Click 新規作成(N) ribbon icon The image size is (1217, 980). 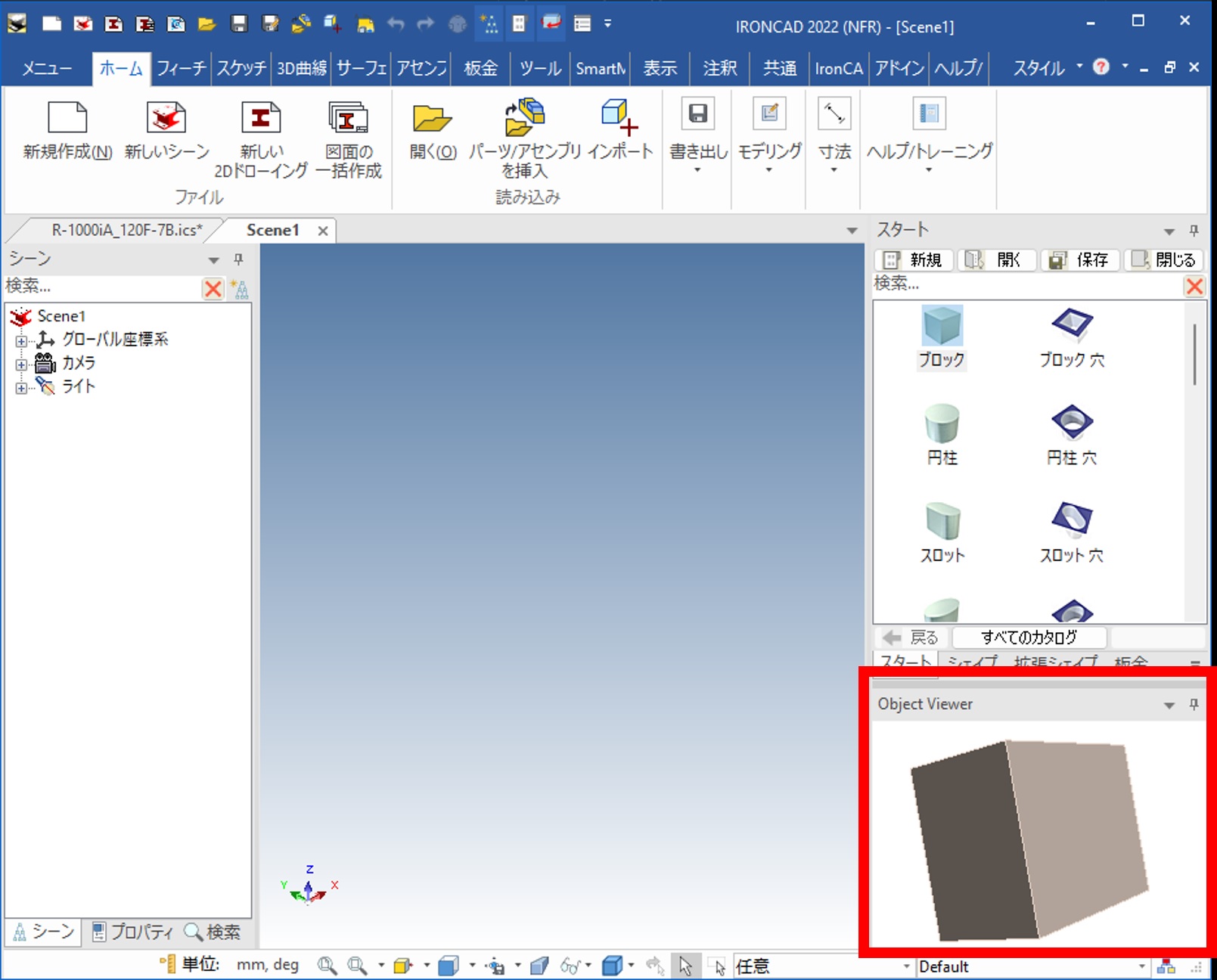coord(67,131)
